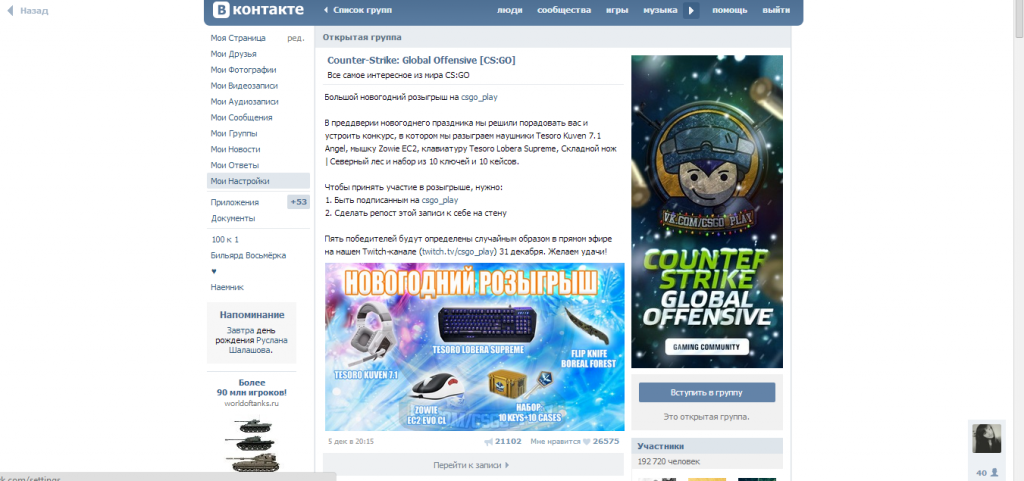The image size is (1024, 481).
Task: Click the Counter-Strike group avatar image
Action: [707, 211]
